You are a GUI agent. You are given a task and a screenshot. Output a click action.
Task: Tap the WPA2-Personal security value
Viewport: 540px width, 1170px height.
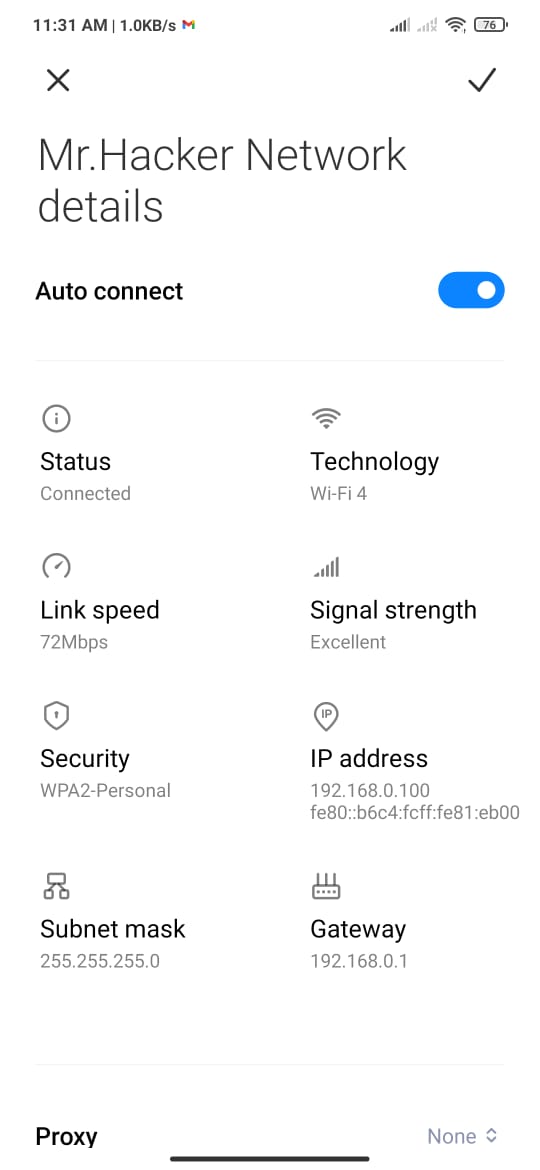coord(105,790)
